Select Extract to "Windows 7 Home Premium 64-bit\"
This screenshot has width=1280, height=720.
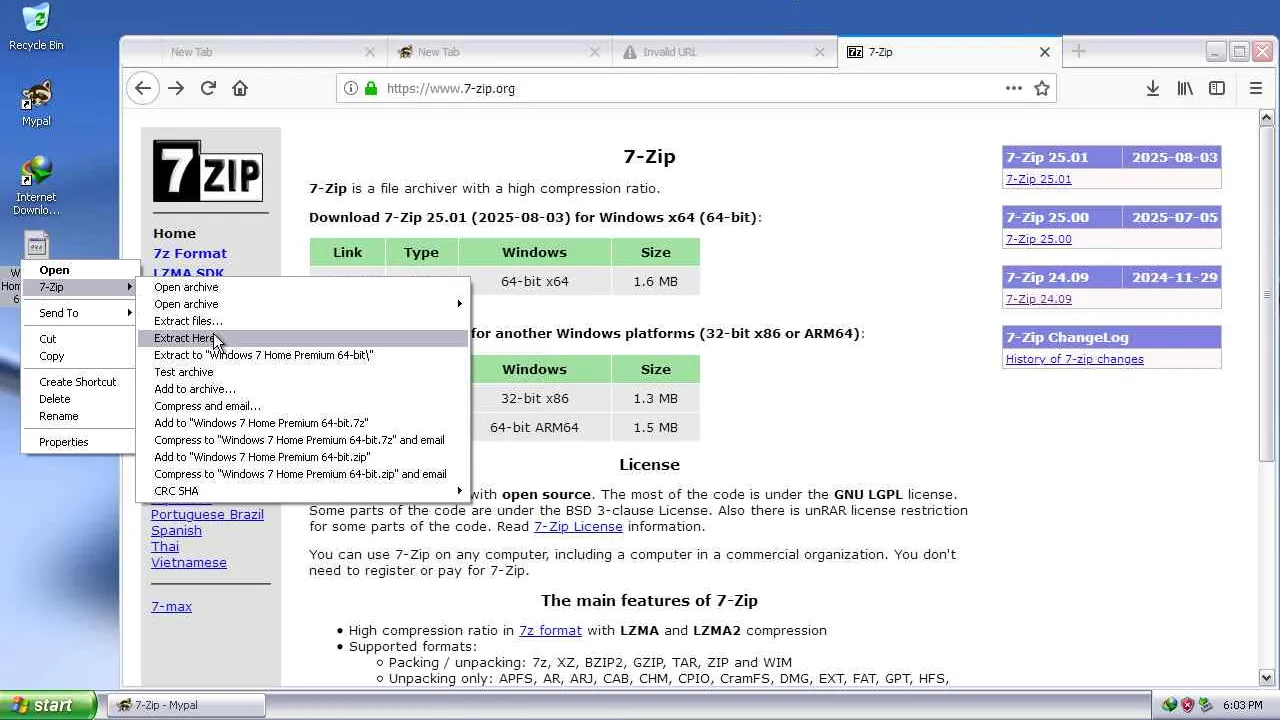pyautogui.click(x=303, y=355)
